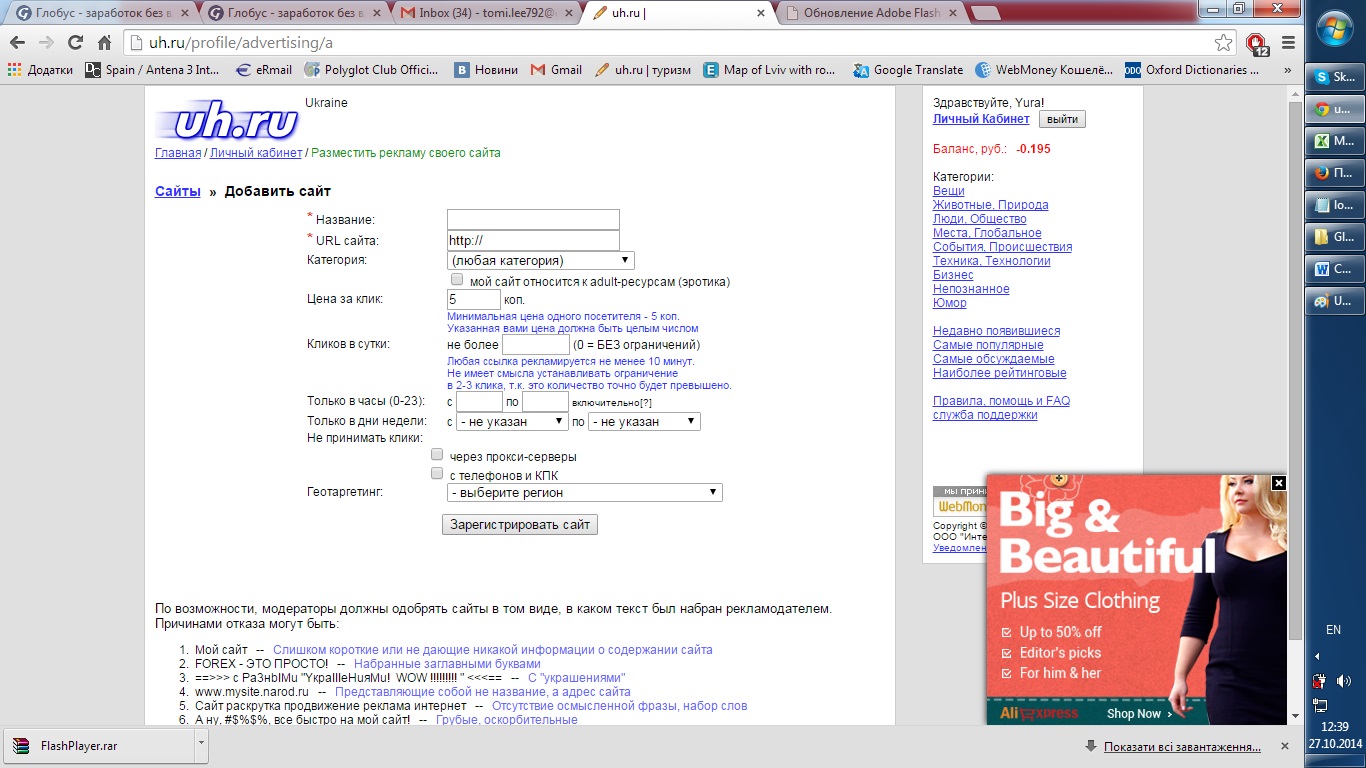Switch to Excel in the taskbar
The image size is (1366, 768).
point(1335,141)
